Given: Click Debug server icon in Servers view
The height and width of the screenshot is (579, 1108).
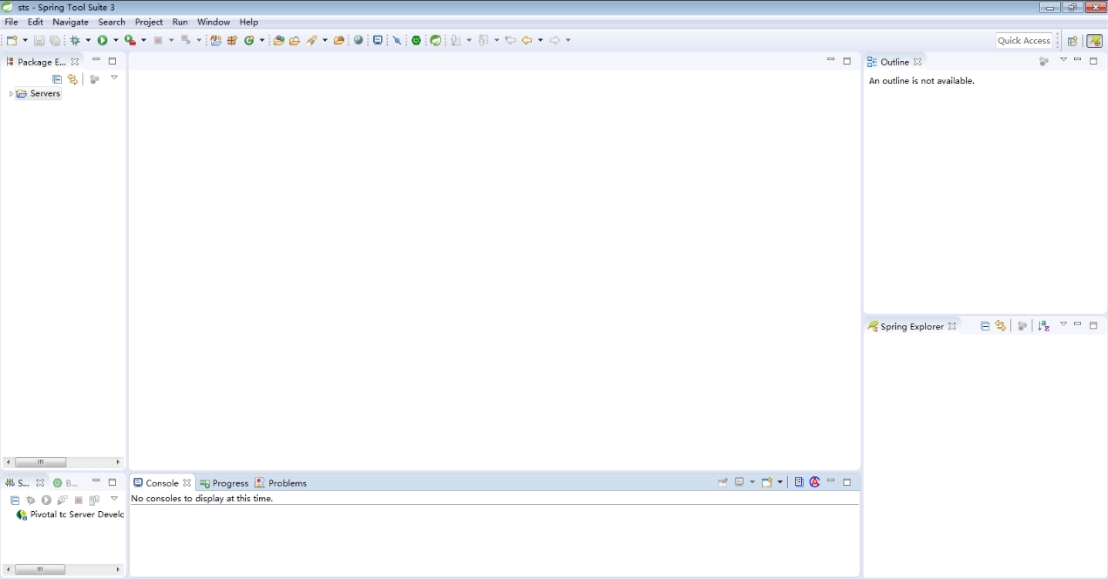Looking at the screenshot, I should coord(30,500).
